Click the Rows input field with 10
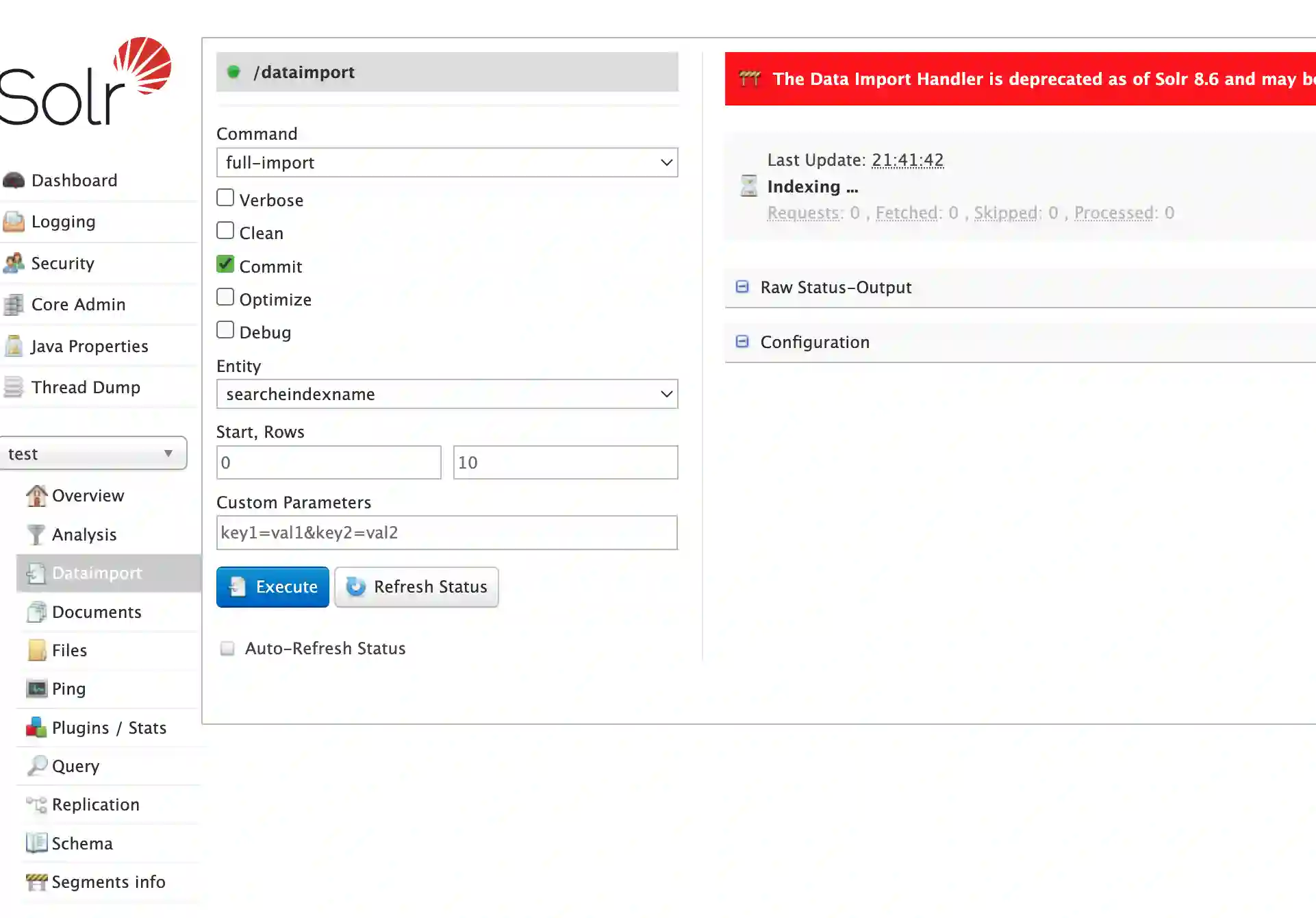1316x918 pixels. 566,462
